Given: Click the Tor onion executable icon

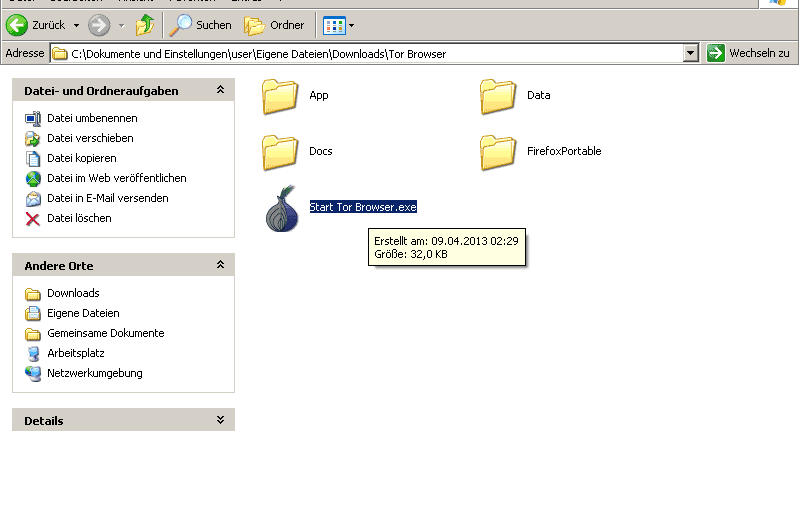Looking at the screenshot, I should click(x=282, y=208).
